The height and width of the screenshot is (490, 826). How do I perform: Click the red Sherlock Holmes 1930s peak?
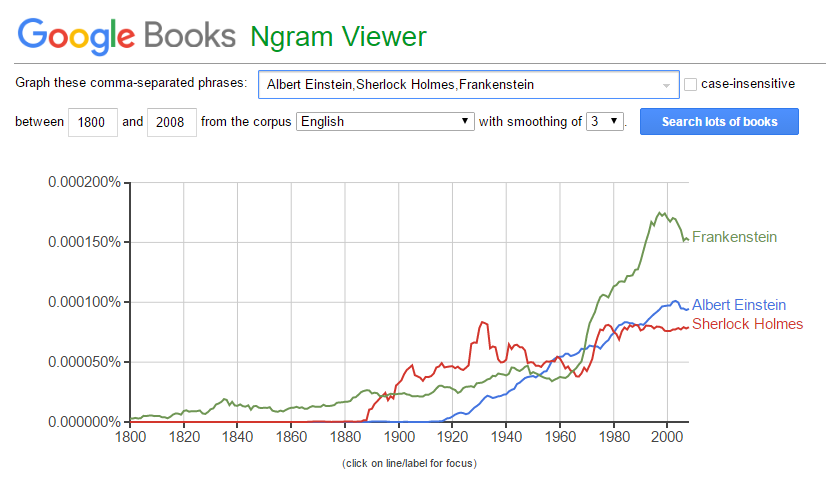point(484,323)
